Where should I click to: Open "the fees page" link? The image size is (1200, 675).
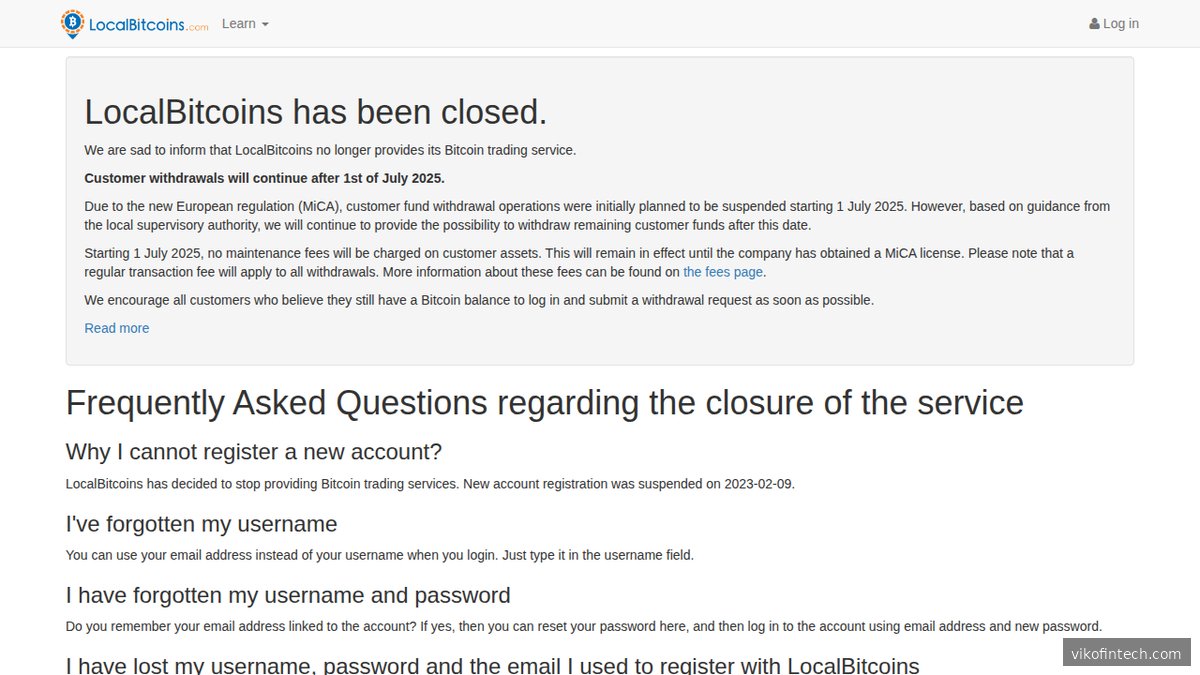723,272
